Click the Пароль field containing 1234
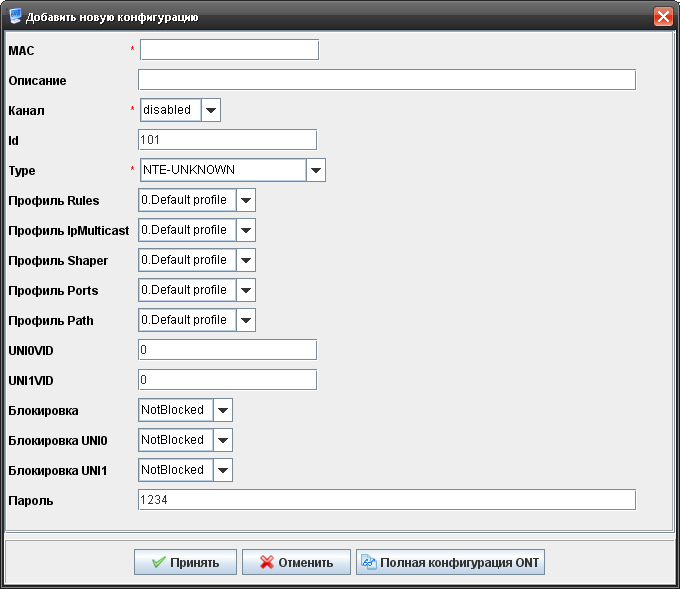This screenshot has width=680, height=589. tap(387, 500)
